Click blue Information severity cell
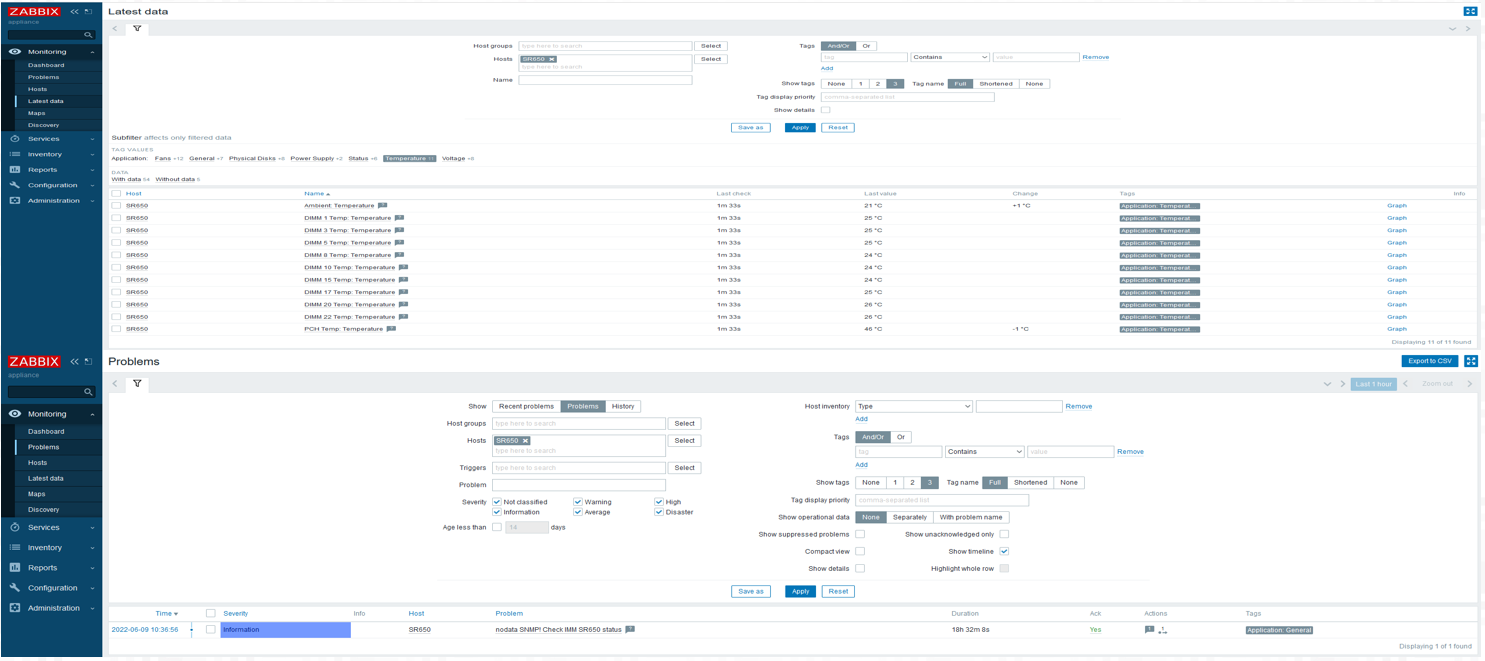 [285, 630]
